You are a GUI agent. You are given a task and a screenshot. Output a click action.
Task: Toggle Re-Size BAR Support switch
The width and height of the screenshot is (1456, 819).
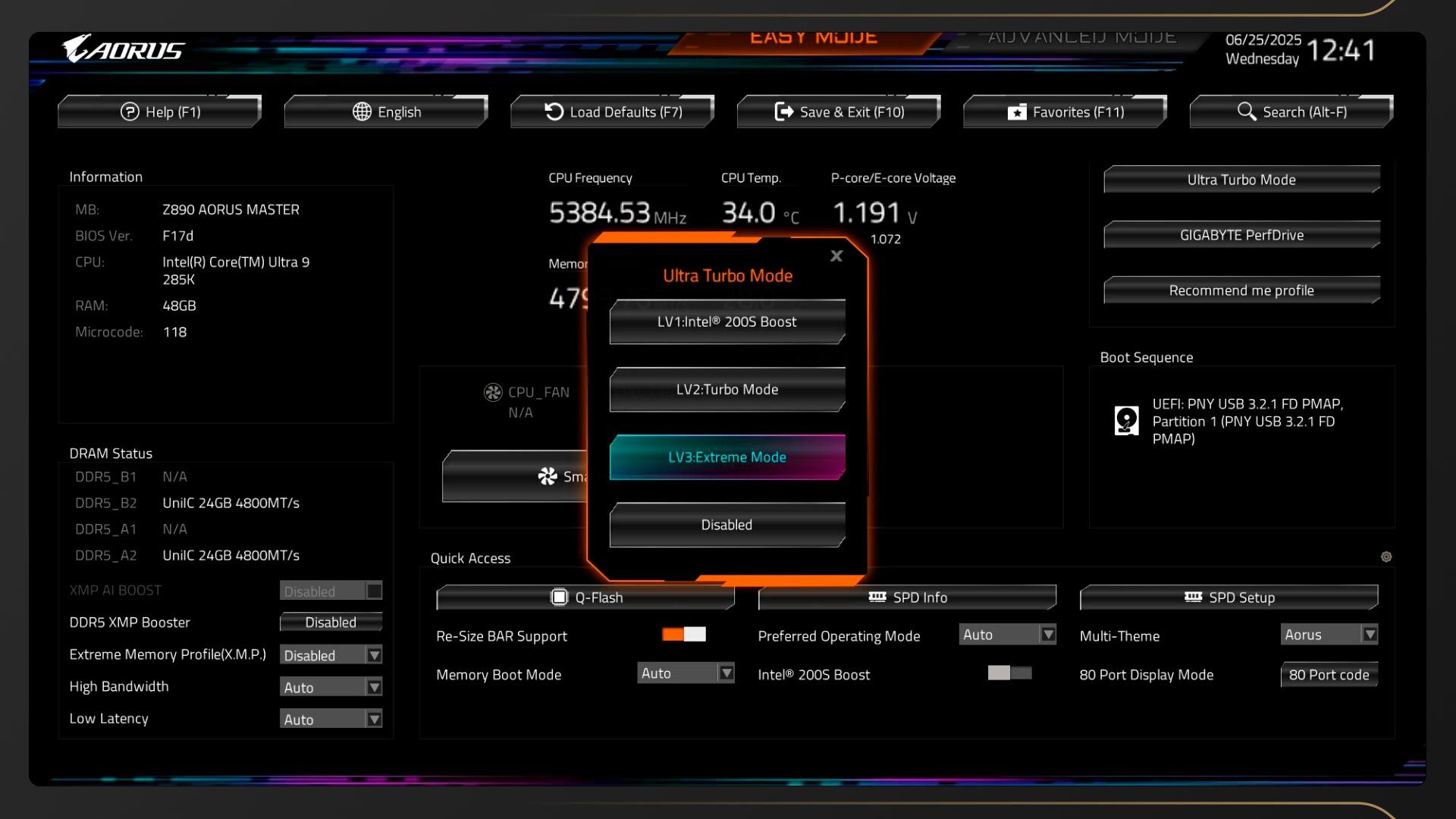[683, 635]
